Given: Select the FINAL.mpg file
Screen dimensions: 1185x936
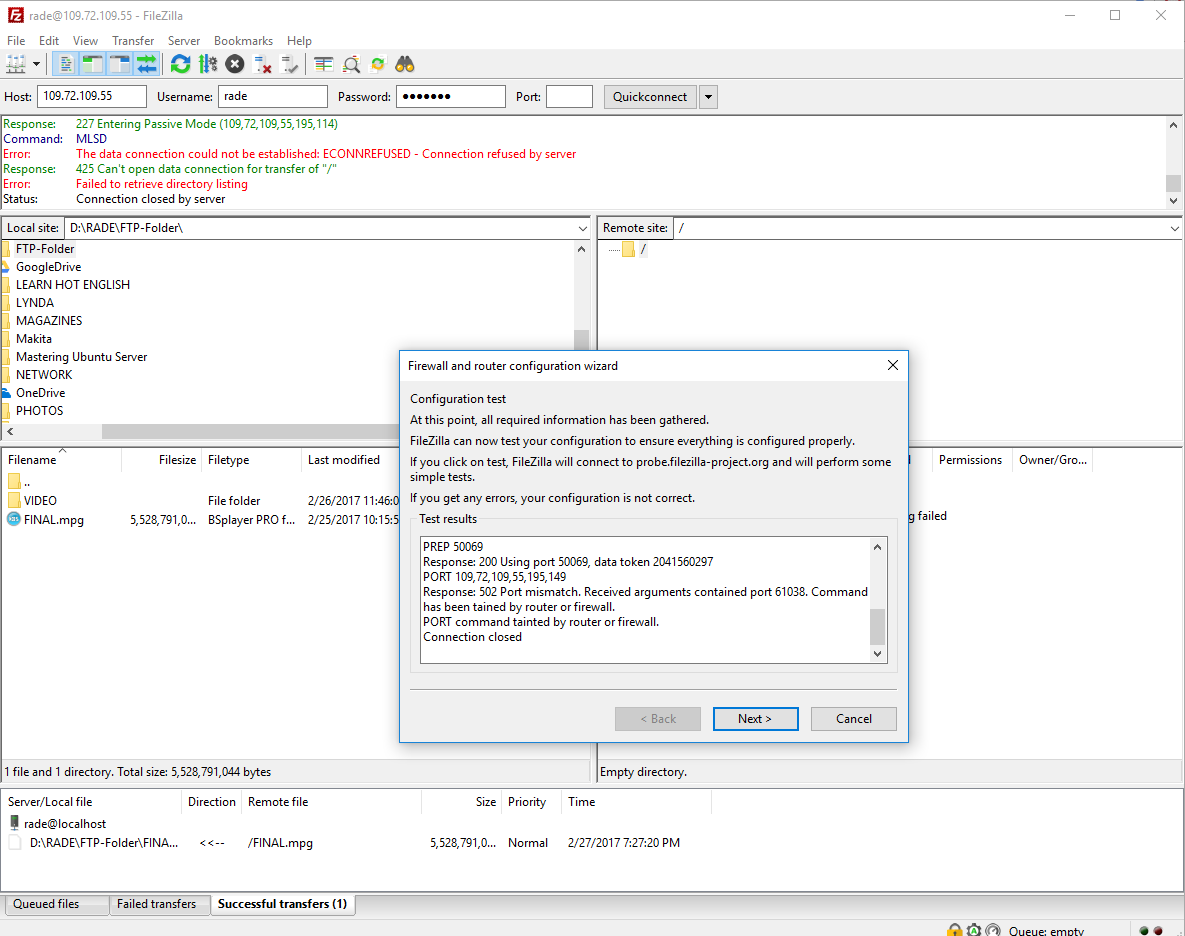Looking at the screenshot, I should click(200, 520).
